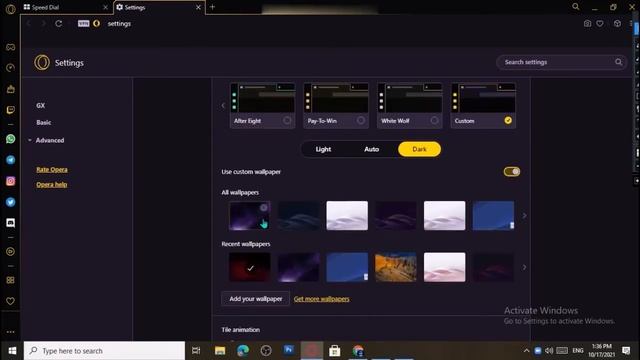Screen dimensions: 640x360
Task: Open three-dots sidebar setup menu
Action: 11,332
